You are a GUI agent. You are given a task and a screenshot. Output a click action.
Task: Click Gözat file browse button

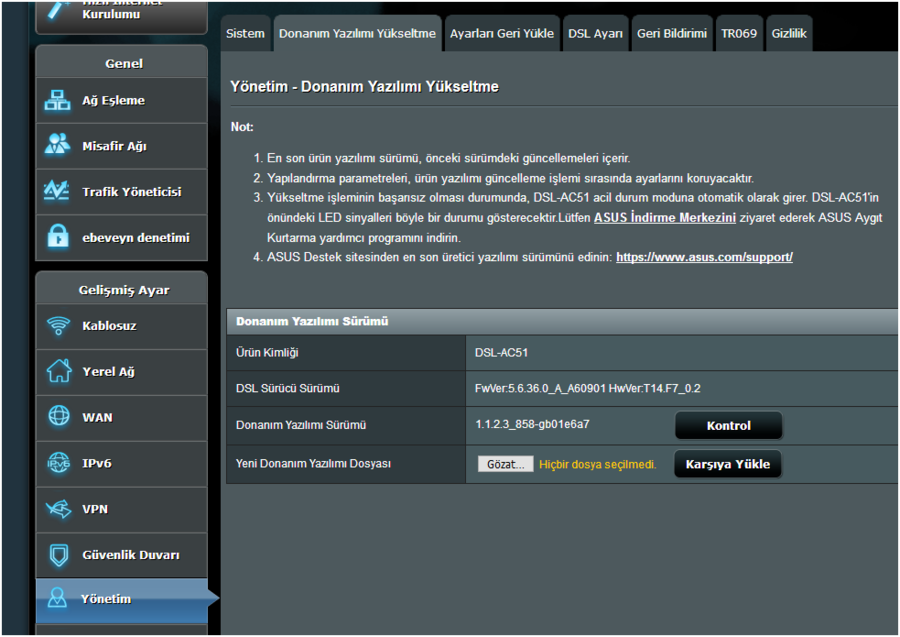pyautogui.click(x=505, y=464)
